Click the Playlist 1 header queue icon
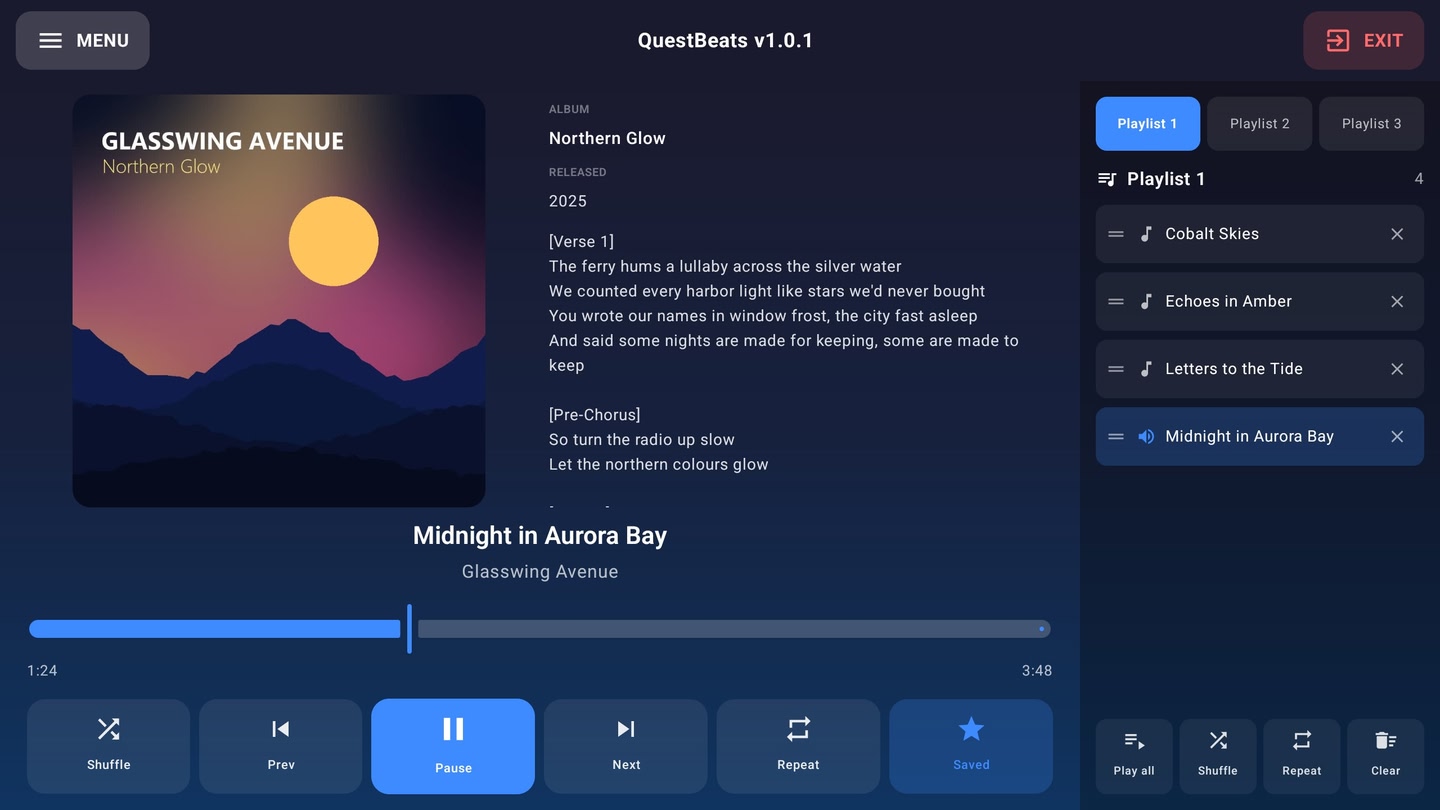This screenshot has width=1440, height=810. coord(1107,179)
